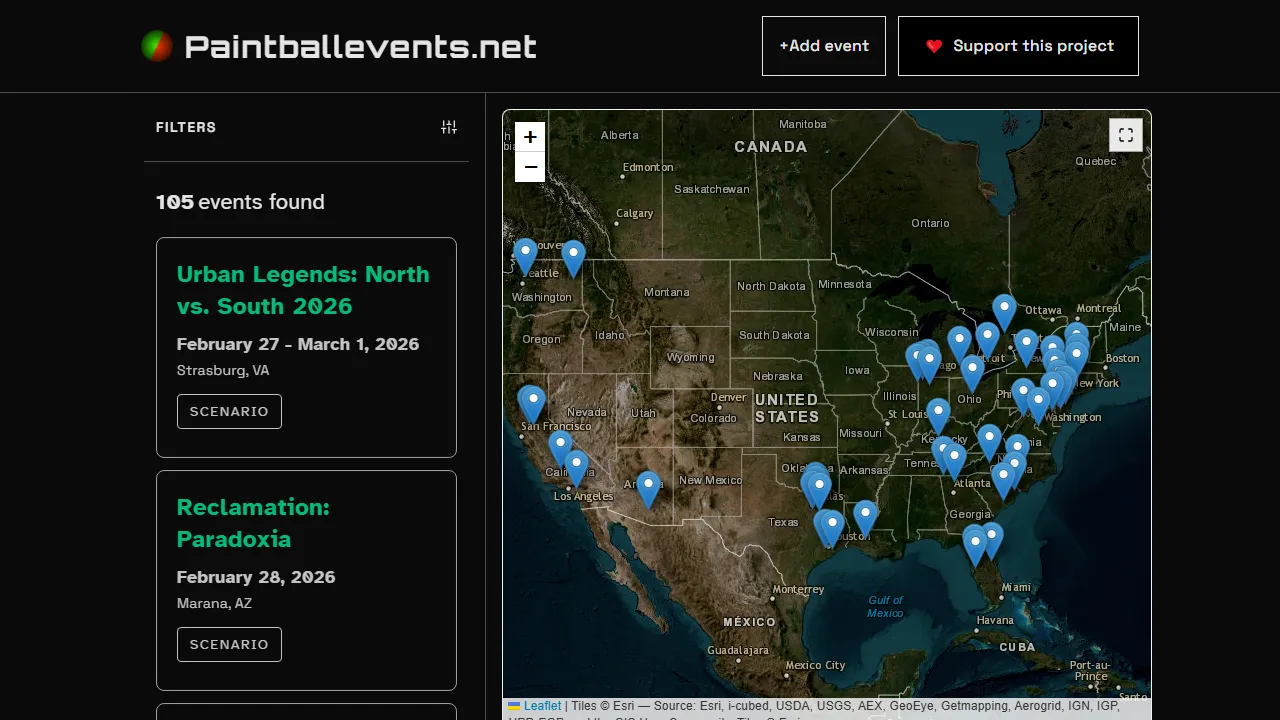This screenshot has width=1280, height=720.
Task: Click the map marker near Los Angeles
Action: [x=576, y=463]
